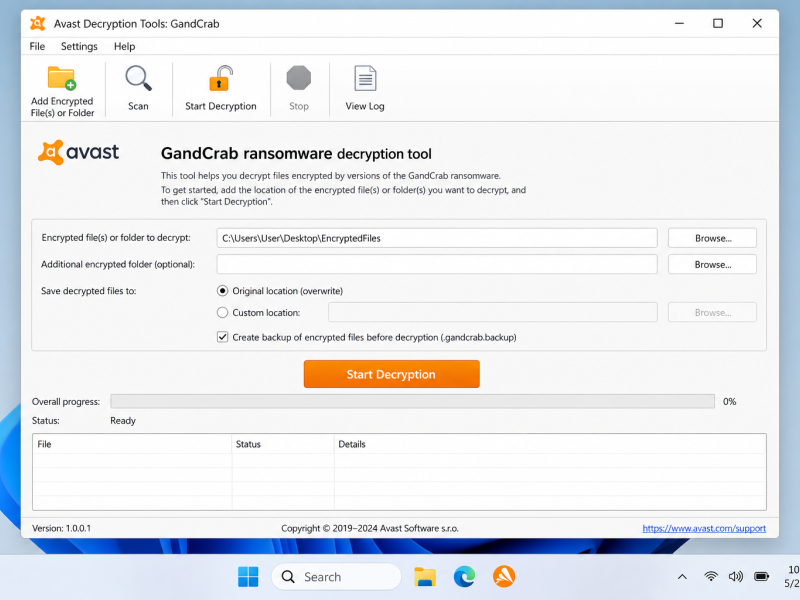Click the battery tray icon

[x=761, y=577]
